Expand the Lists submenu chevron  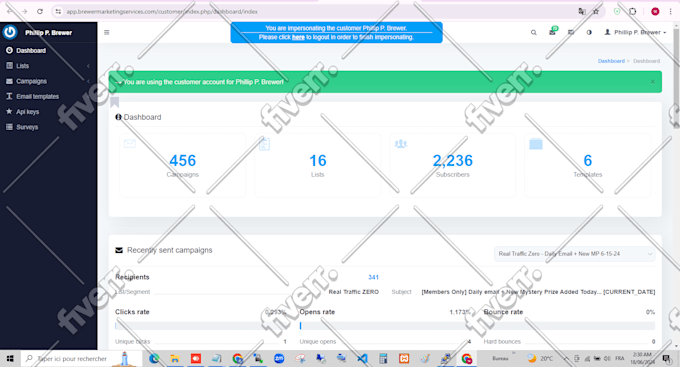click(x=88, y=66)
